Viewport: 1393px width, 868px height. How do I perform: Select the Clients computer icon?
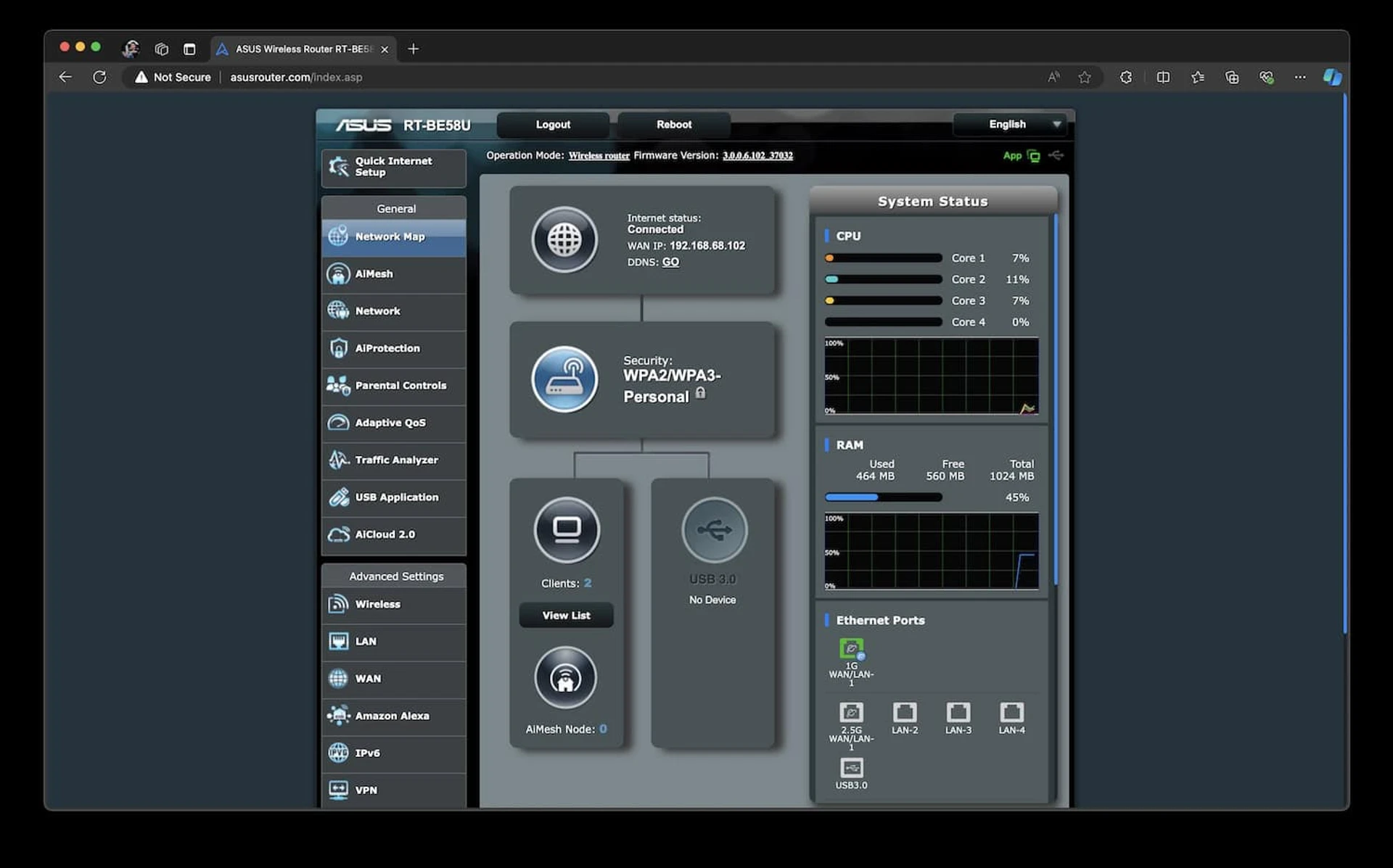[567, 530]
